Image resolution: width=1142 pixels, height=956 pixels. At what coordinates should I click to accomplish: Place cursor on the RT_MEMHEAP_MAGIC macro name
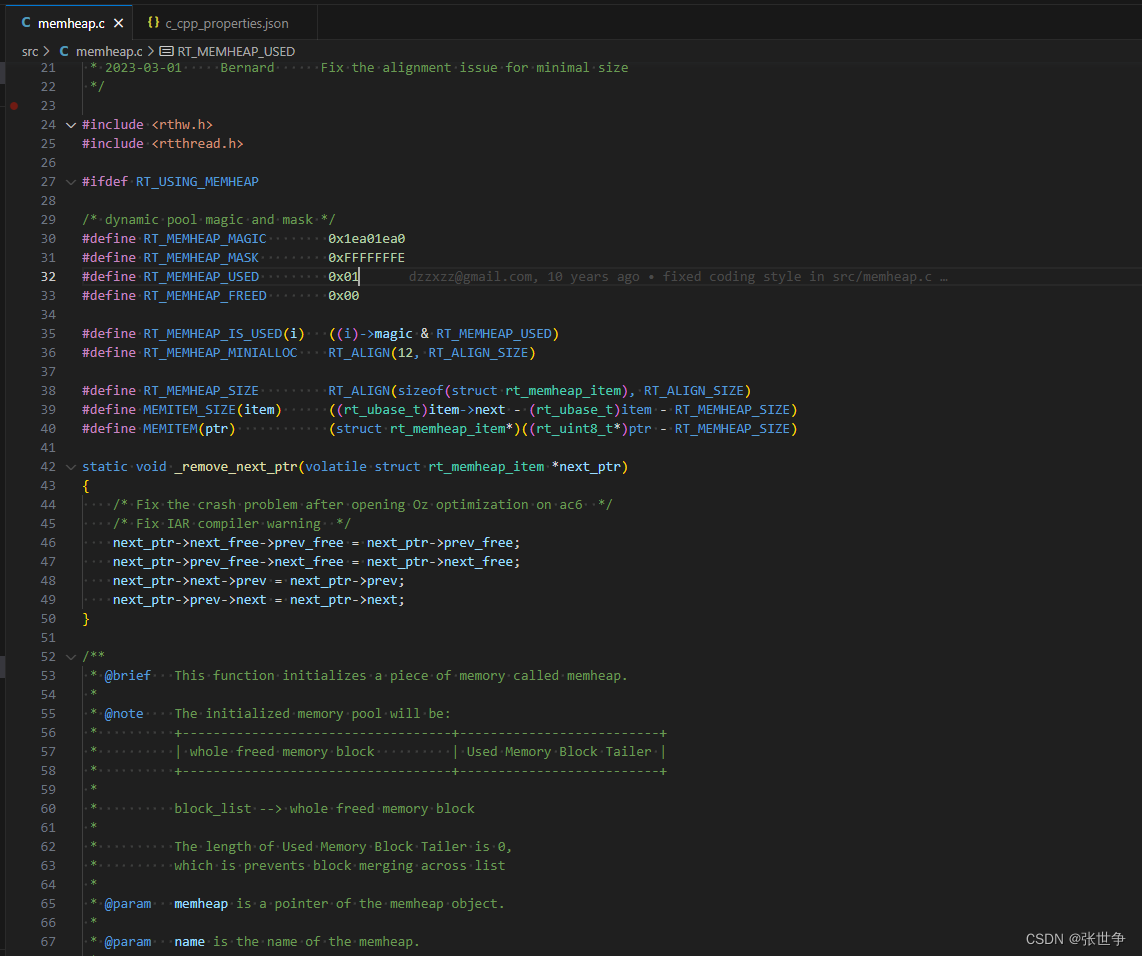(204, 238)
